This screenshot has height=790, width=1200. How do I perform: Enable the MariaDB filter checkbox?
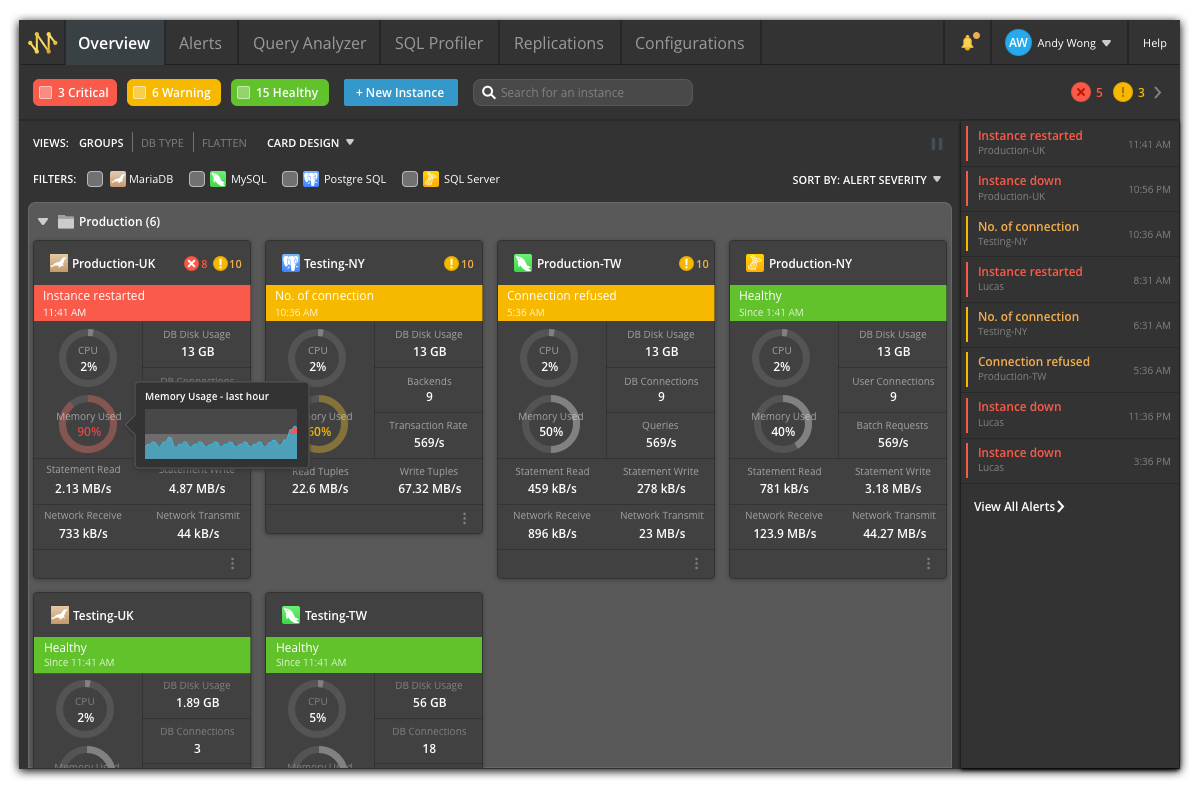(95, 179)
